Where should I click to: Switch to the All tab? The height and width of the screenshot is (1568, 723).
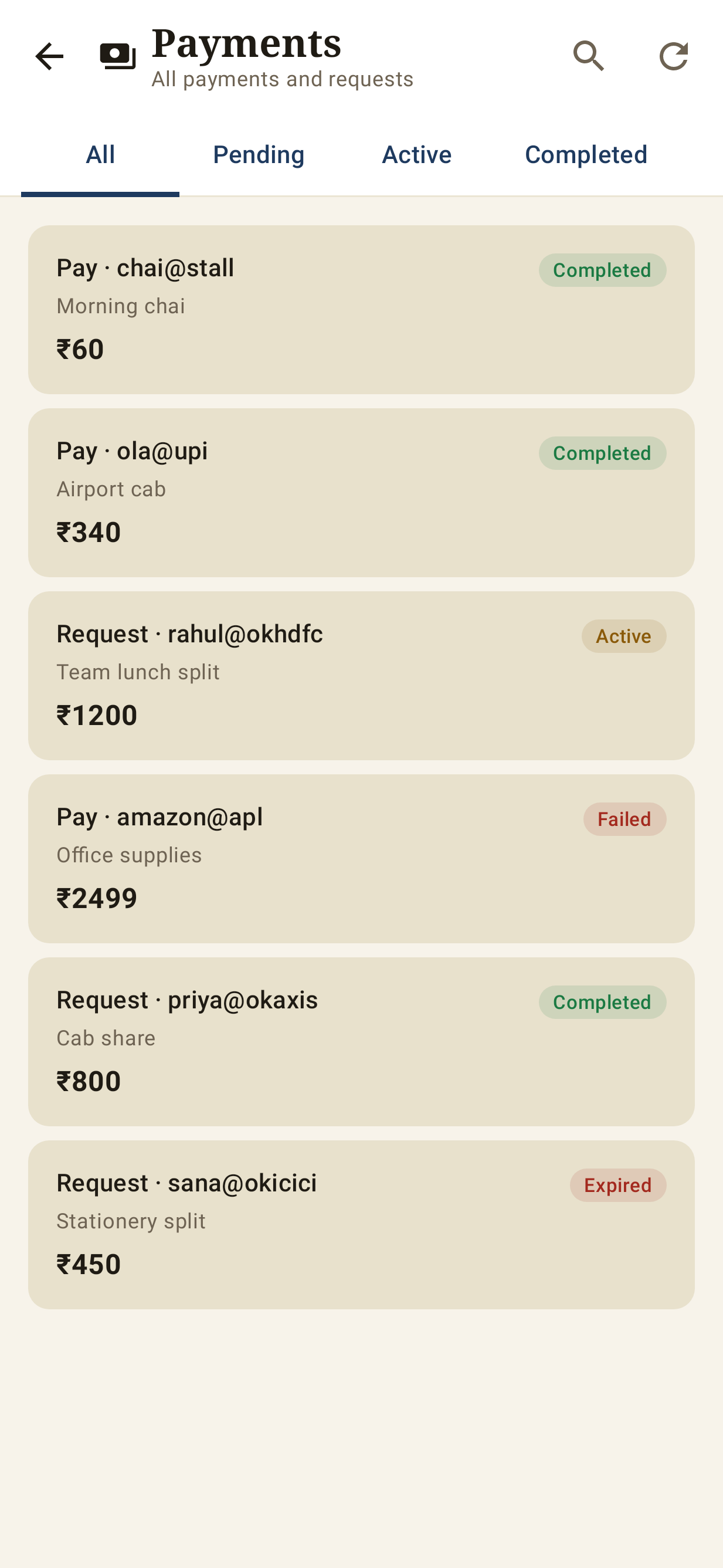pyautogui.click(x=100, y=155)
